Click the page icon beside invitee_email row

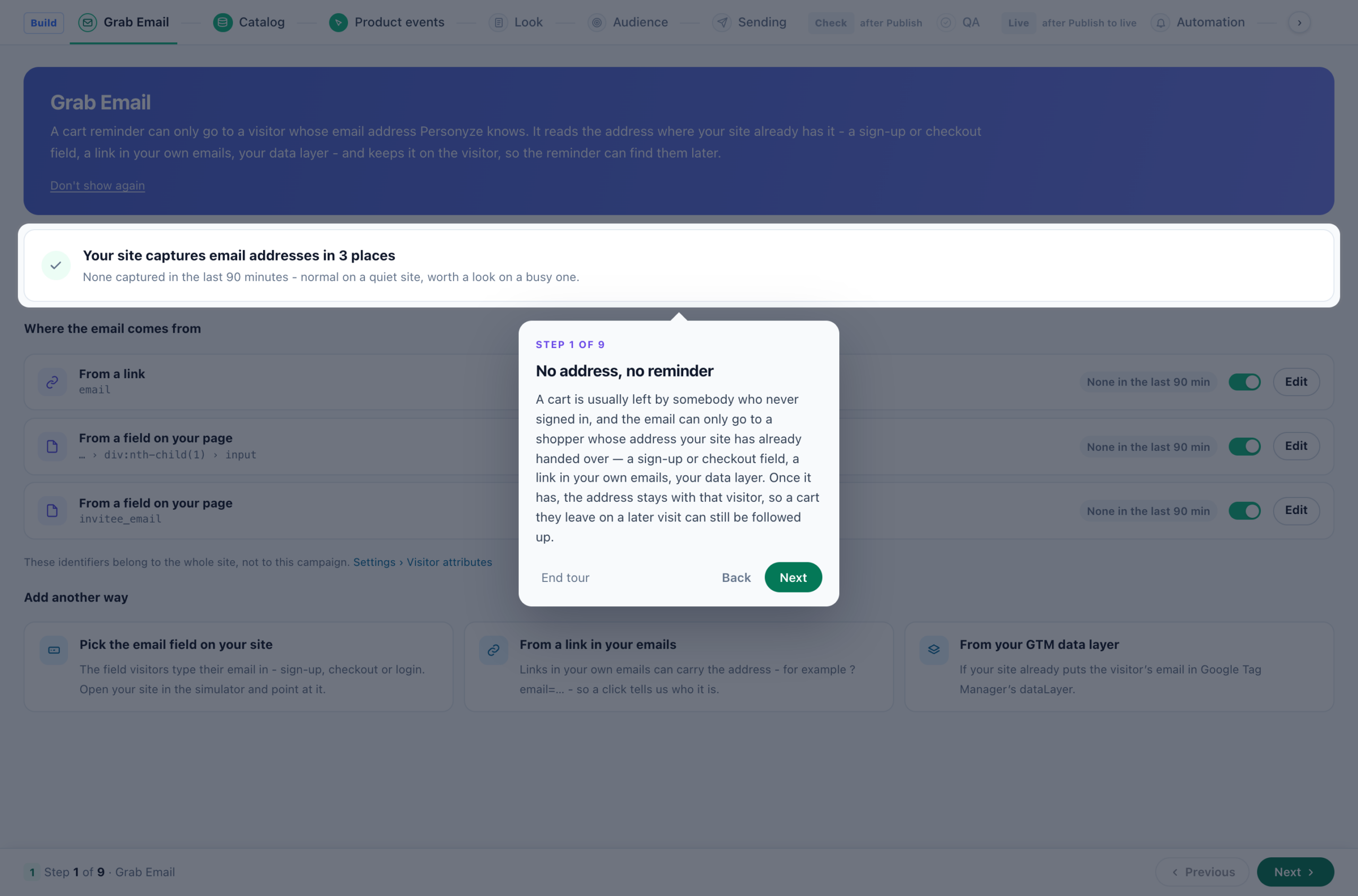tap(52, 510)
